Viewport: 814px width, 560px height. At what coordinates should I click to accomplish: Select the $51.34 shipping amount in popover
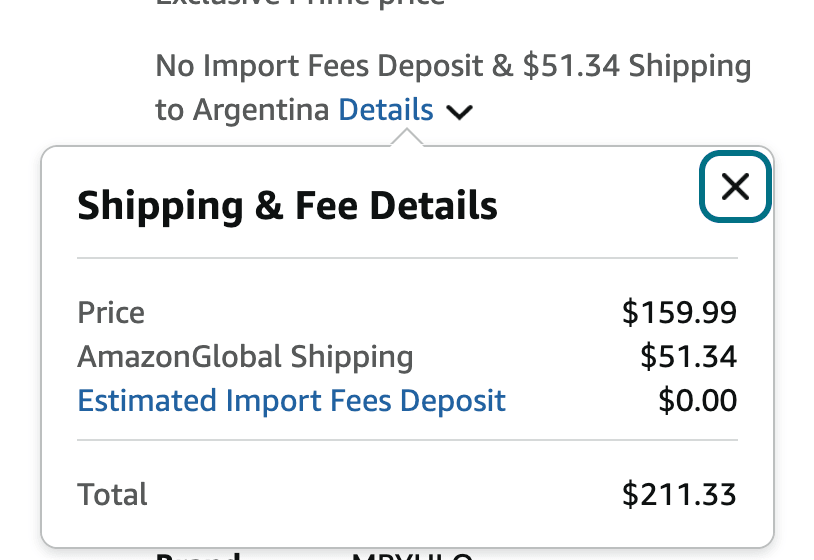coord(688,357)
